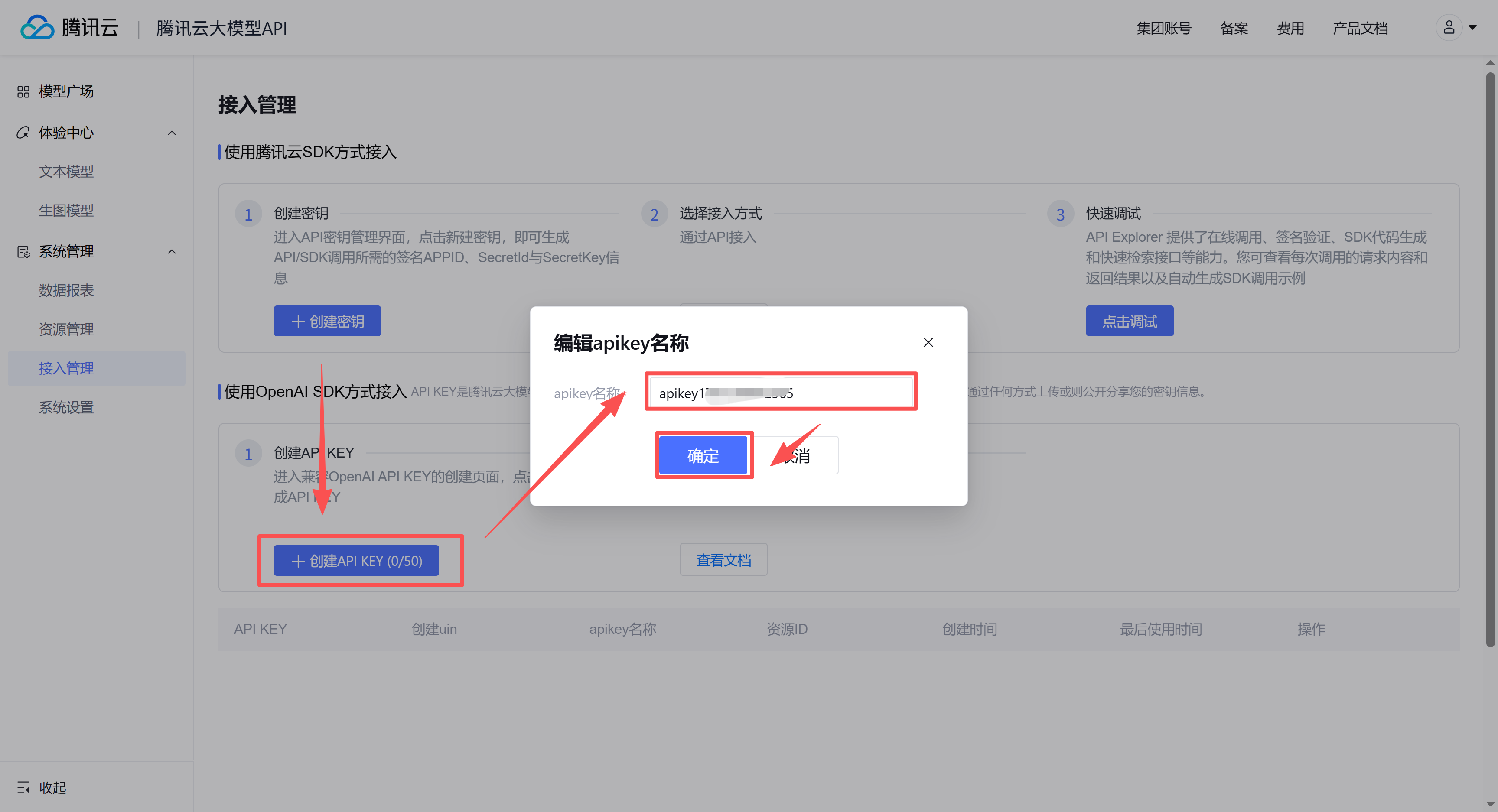Open the user account avatar icon

(1449, 27)
